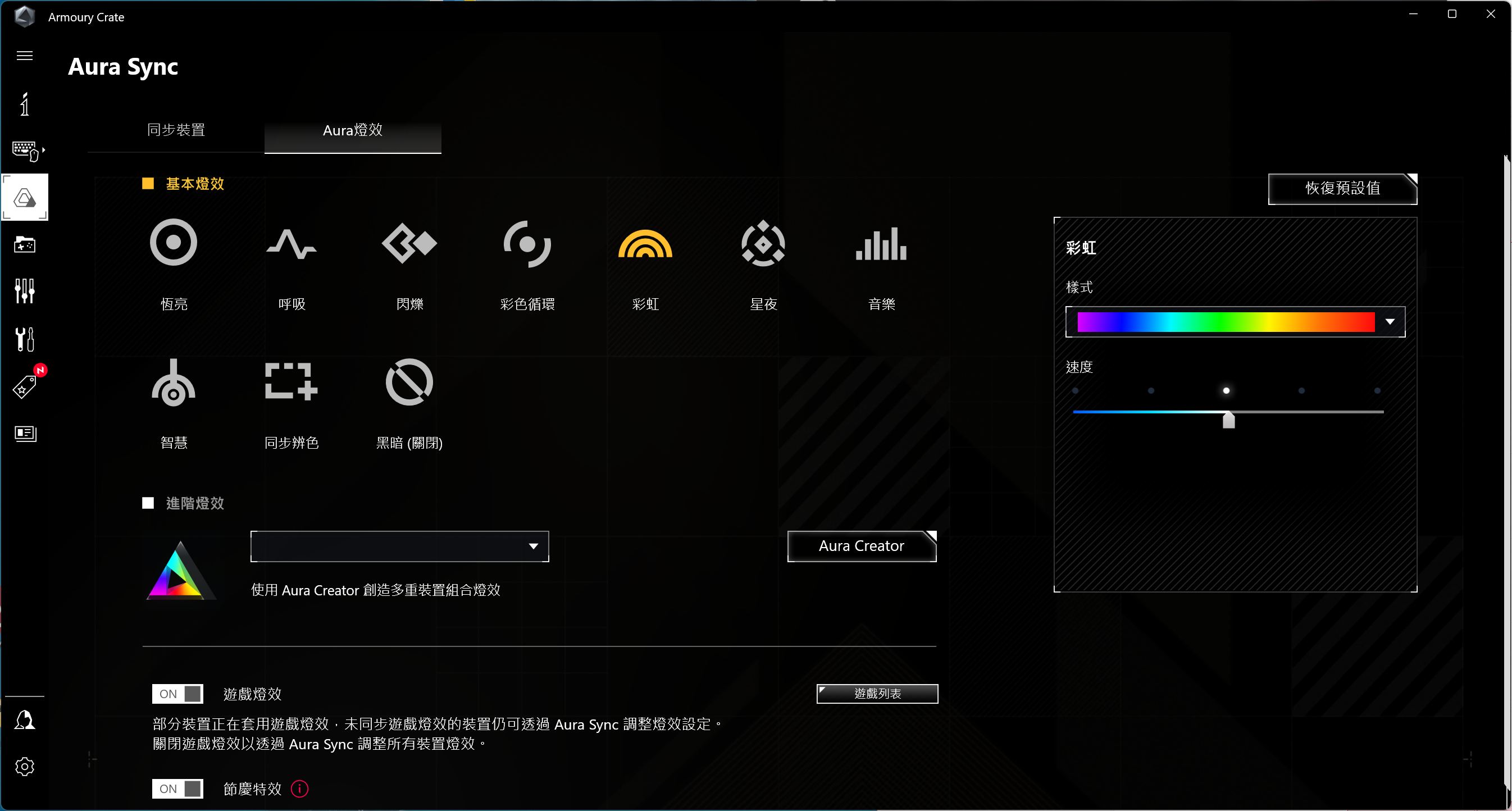
Task: Set 速度 to the last dot
Action: tap(1377, 391)
